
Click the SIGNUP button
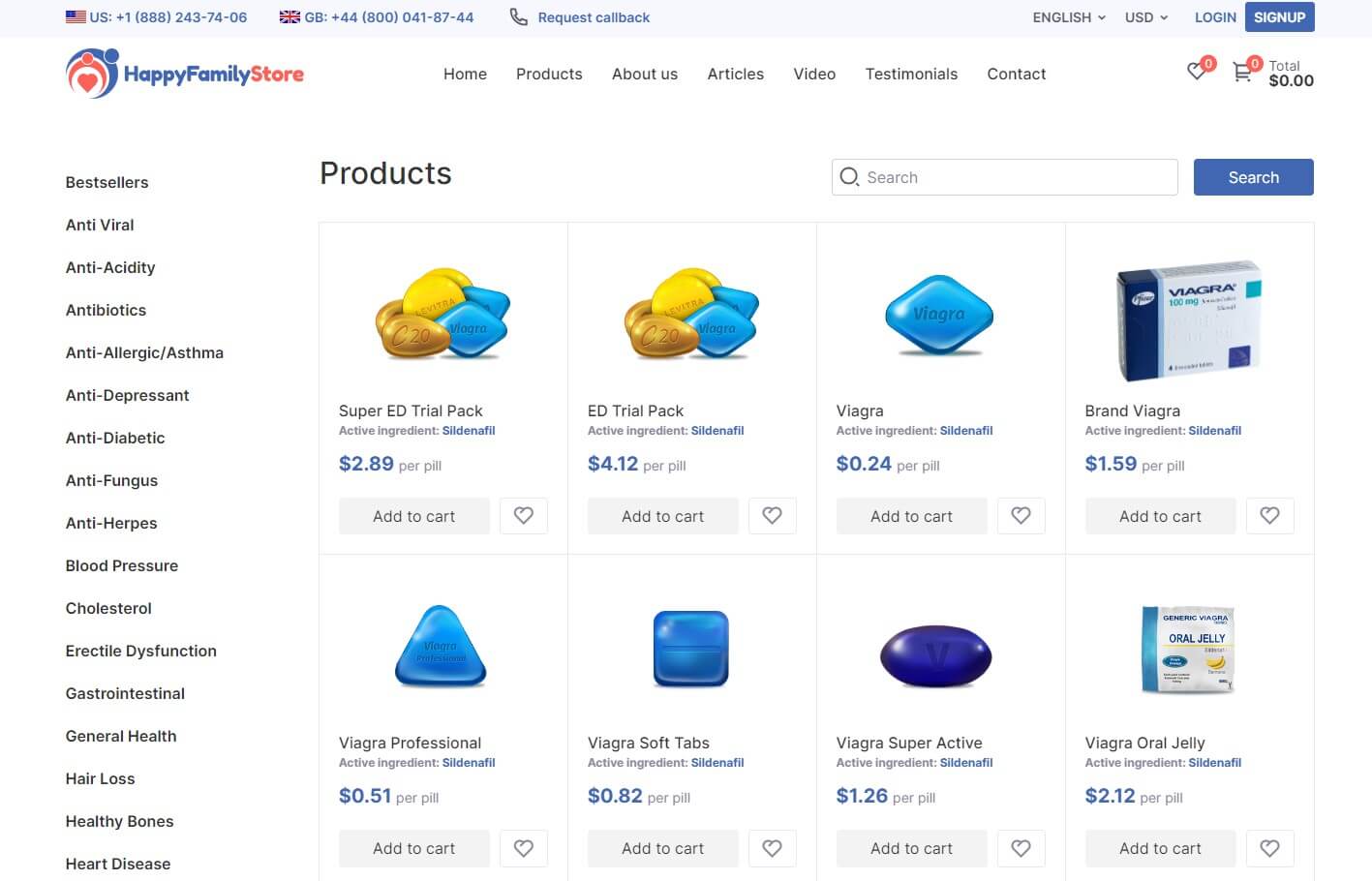coord(1279,17)
